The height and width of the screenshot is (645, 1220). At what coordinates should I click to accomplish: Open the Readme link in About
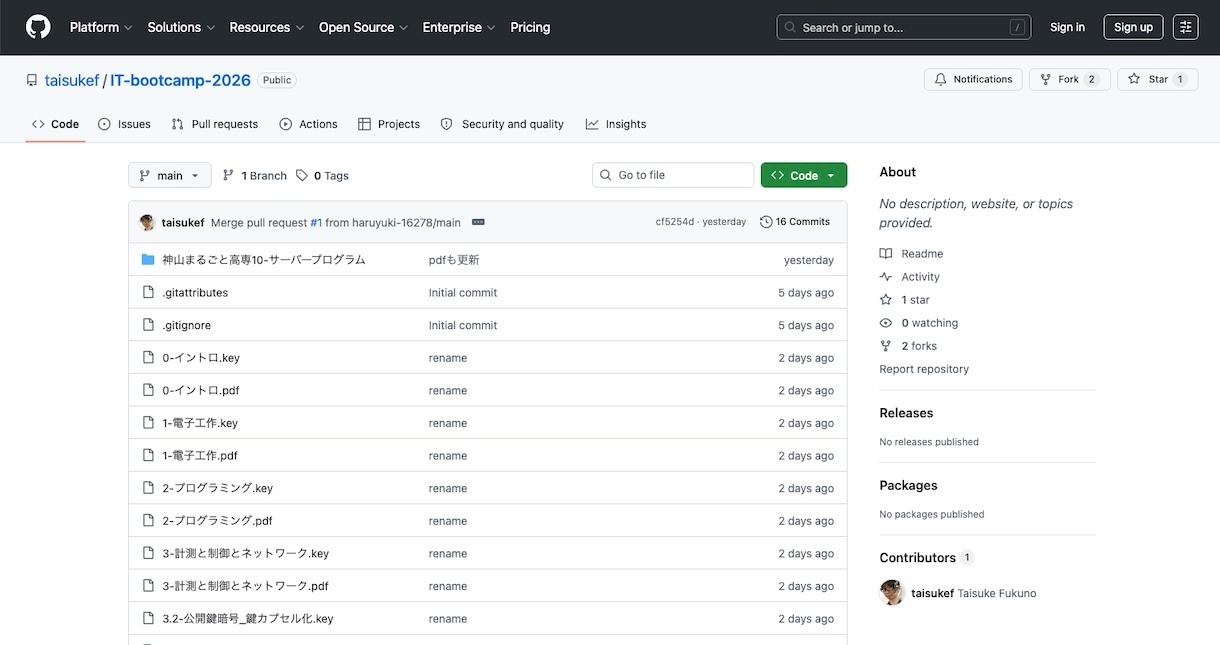pos(921,254)
